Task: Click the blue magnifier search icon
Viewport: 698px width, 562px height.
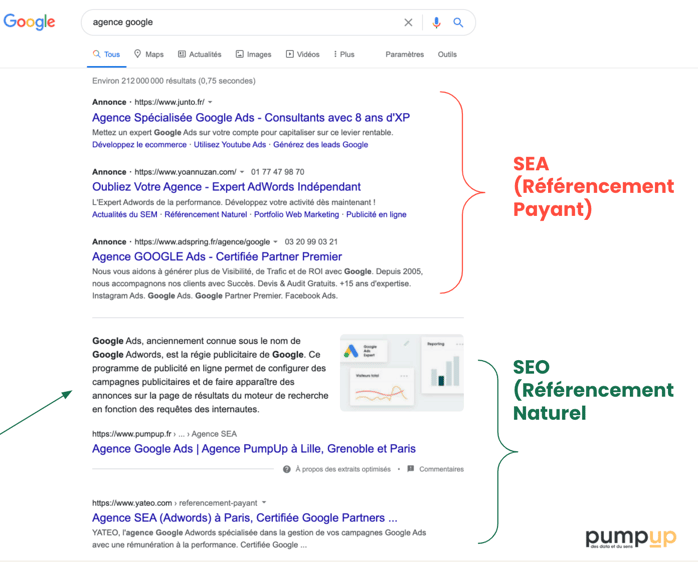Action: click(x=458, y=22)
